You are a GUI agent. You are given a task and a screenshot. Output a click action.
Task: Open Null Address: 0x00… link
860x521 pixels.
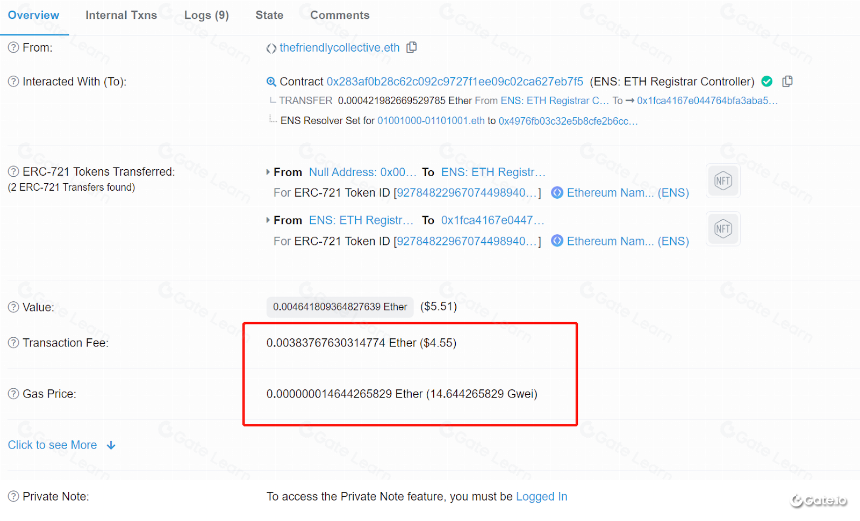[x=363, y=172]
